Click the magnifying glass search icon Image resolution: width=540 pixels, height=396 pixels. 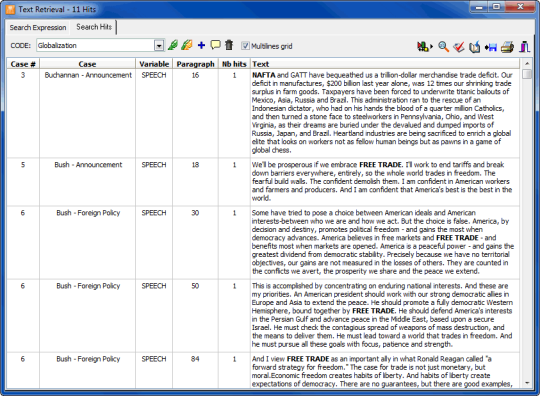(443, 46)
